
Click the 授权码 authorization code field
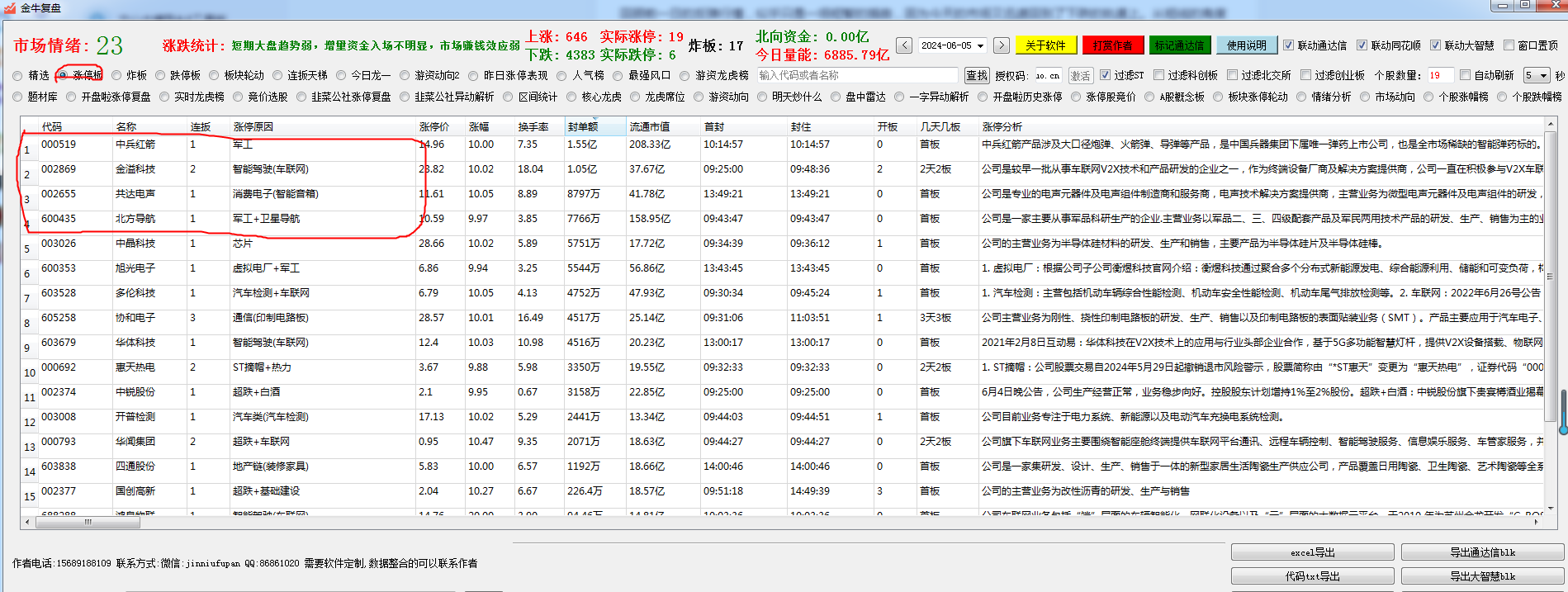pos(1049,75)
